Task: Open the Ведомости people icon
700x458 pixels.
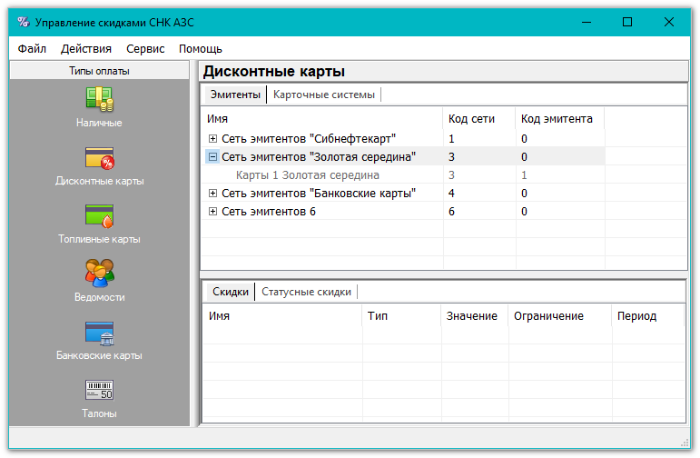Action: point(99,272)
